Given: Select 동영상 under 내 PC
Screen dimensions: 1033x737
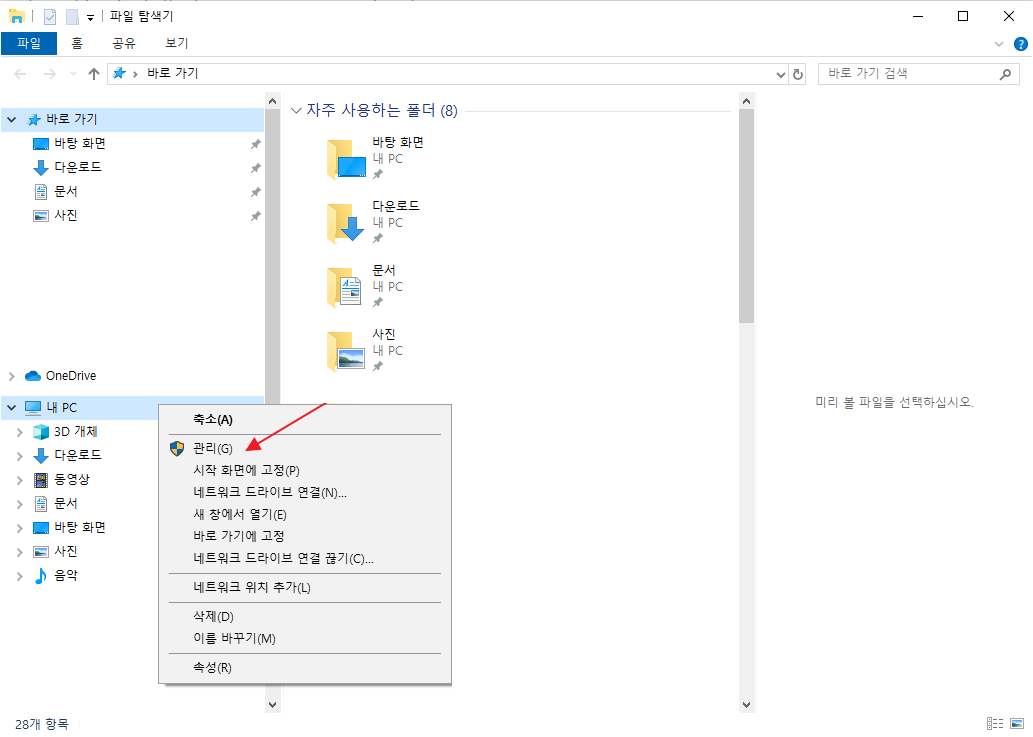Looking at the screenshot, I should [72, 479].
